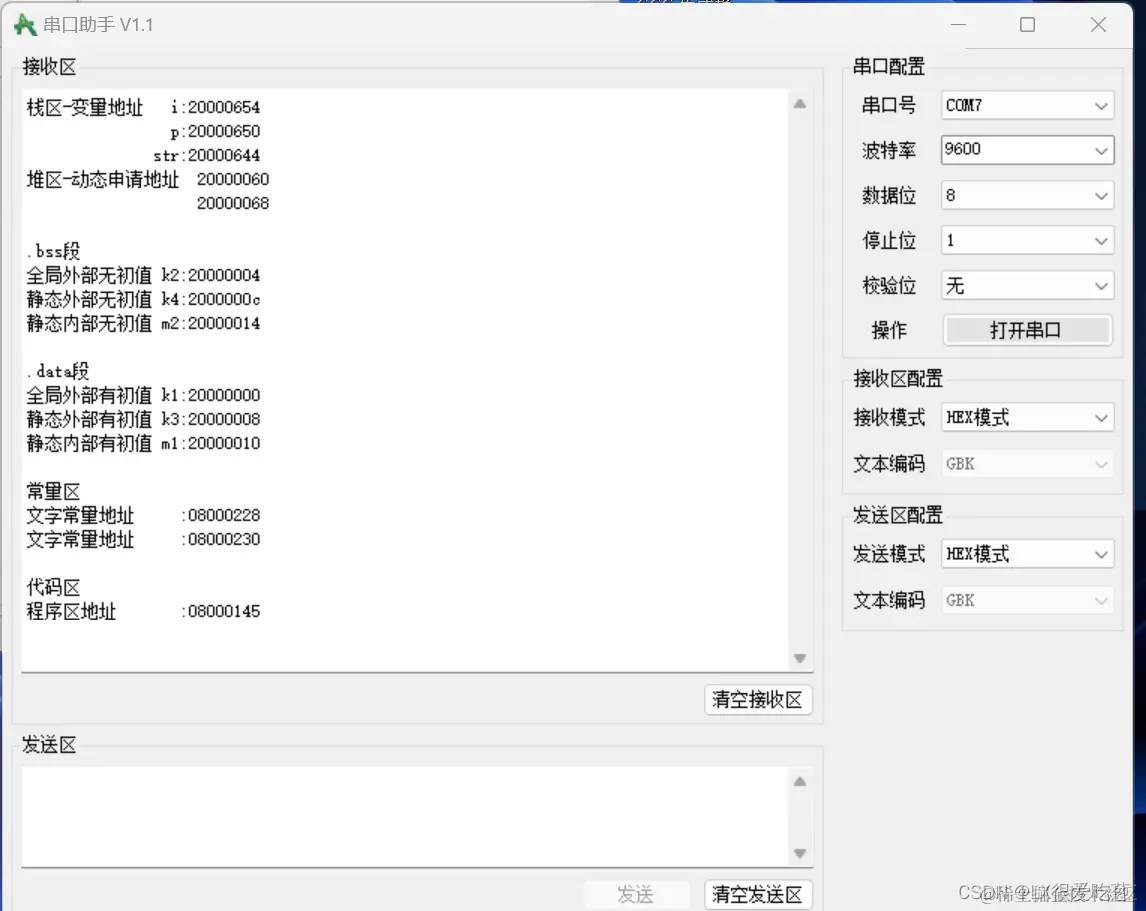The width and height of the screenshot is (1146, 911).
Task: Click the receive area scrollbar down arrow
Action: tap(800, 658)
